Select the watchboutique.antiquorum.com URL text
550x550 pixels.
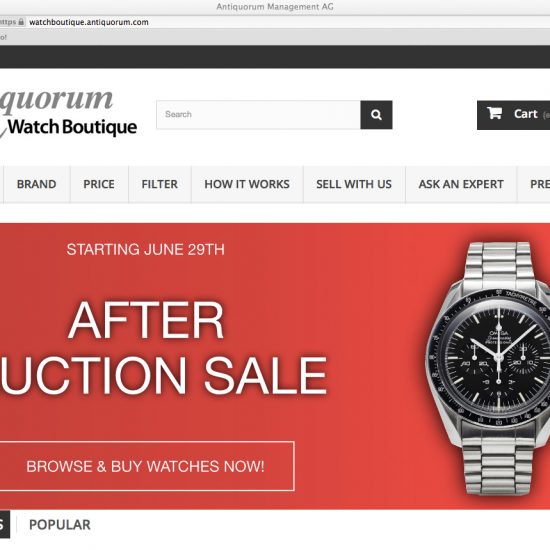(x=89, y=22)
